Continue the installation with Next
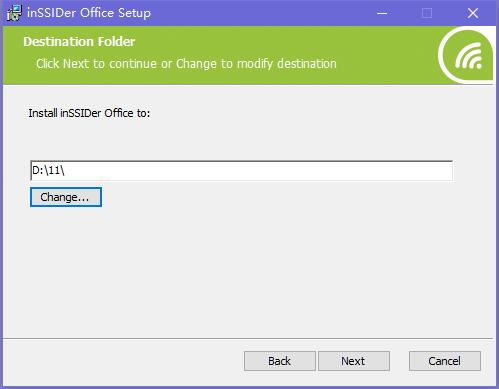 [354, 361]
